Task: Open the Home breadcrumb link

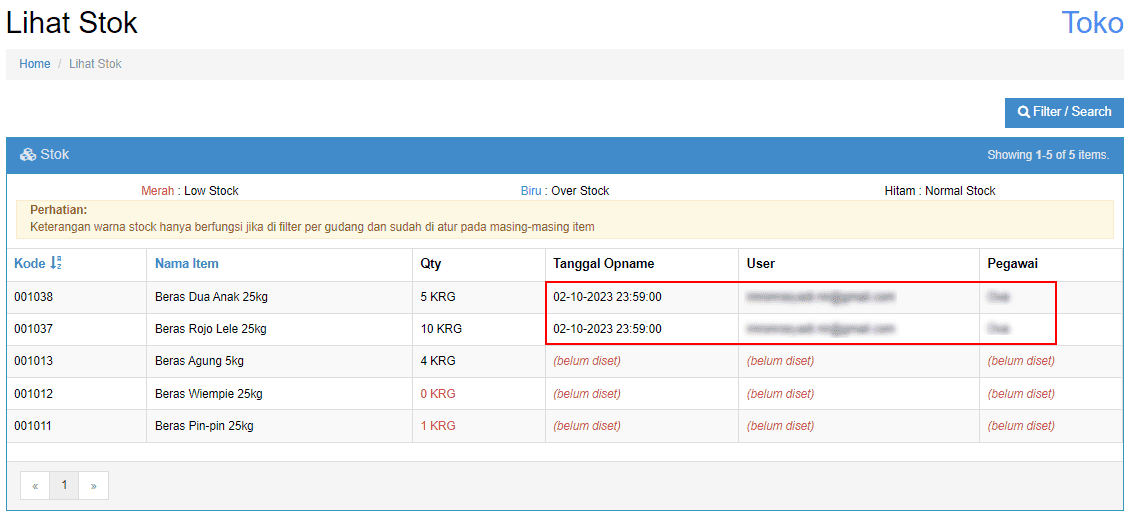Action: 35,64
